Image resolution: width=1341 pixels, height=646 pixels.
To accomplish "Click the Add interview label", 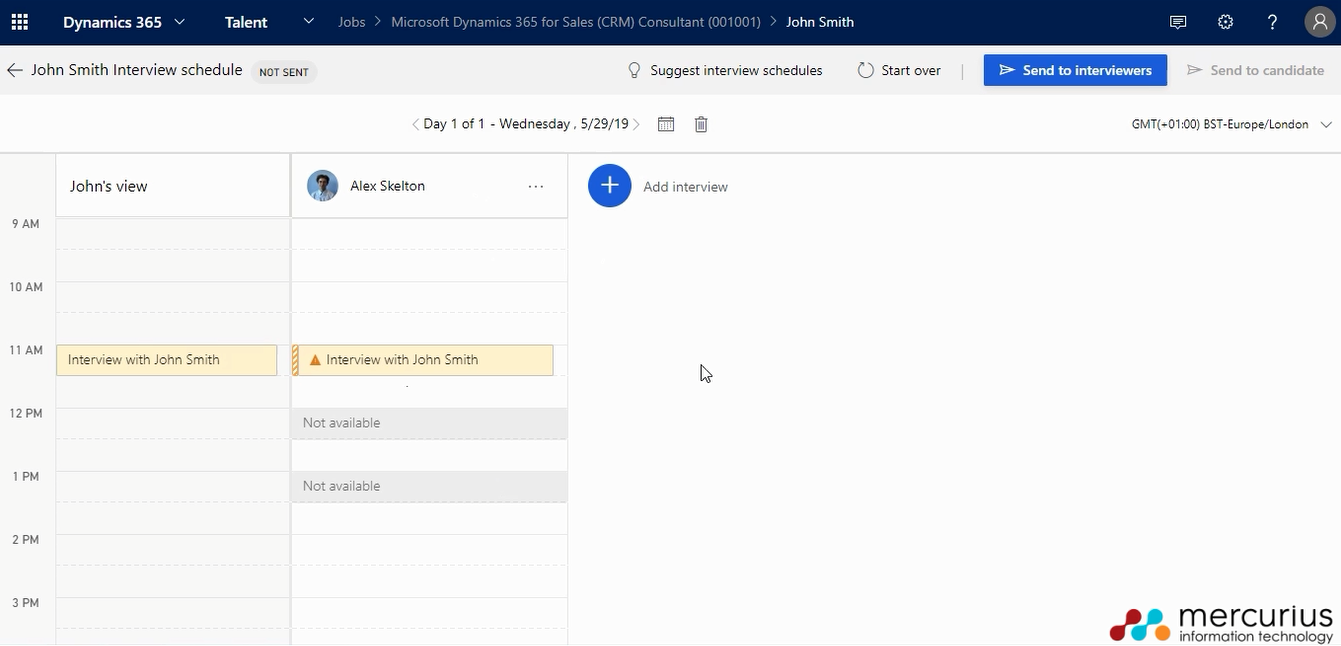I will [685, 187].
